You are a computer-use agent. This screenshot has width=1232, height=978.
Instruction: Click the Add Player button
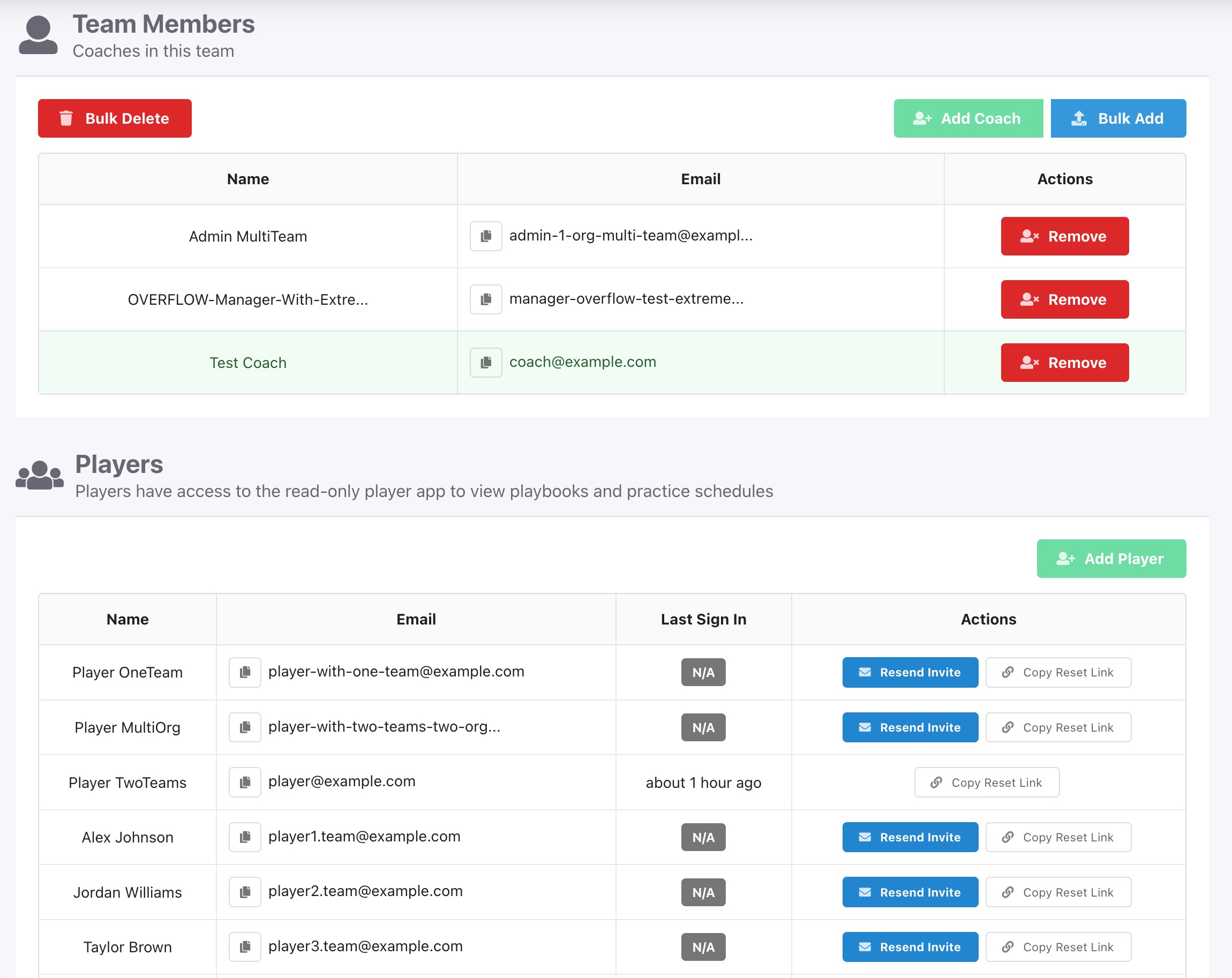click(1111, 558)
